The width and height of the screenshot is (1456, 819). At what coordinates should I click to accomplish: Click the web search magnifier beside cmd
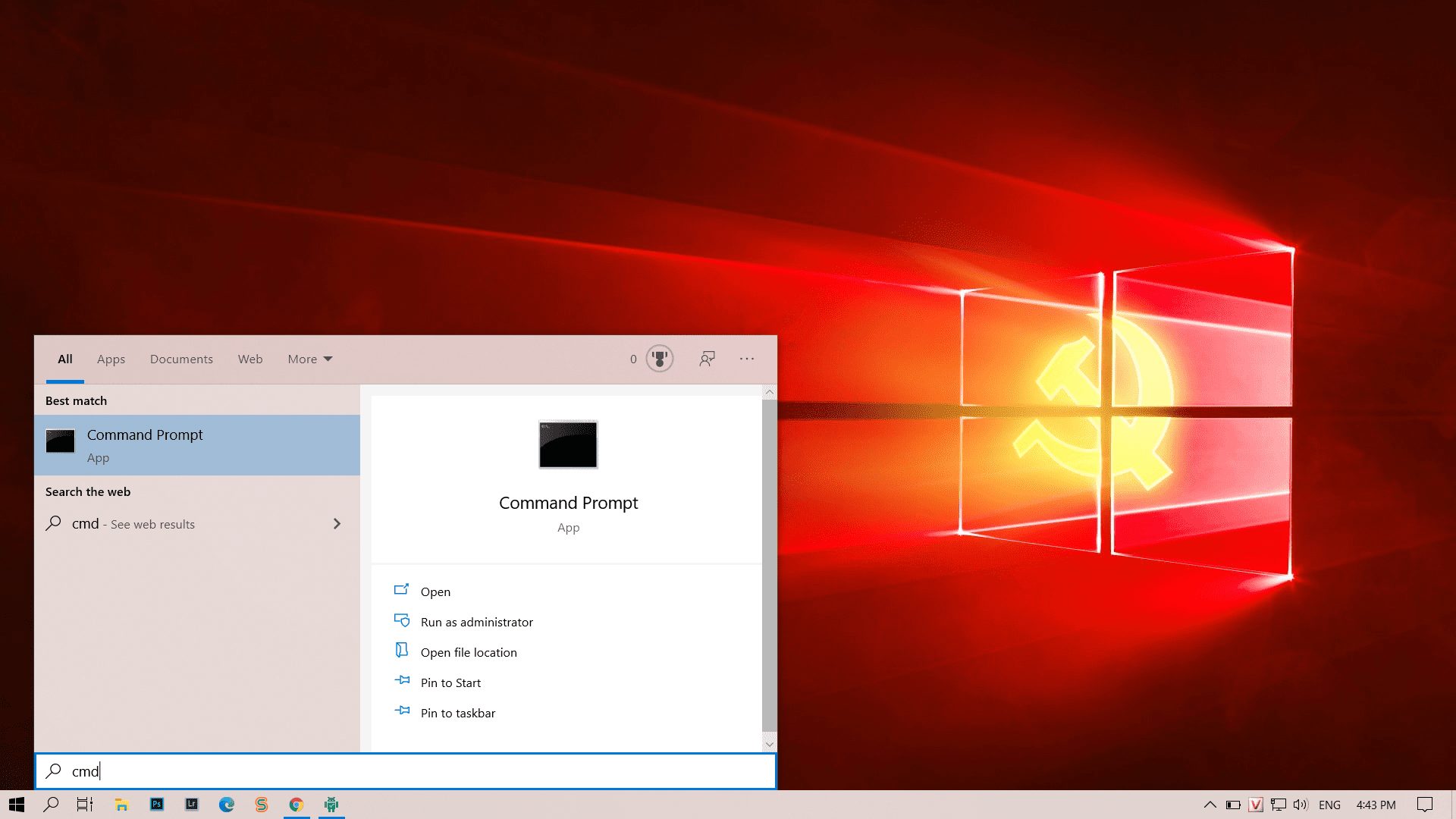[53, 523]
